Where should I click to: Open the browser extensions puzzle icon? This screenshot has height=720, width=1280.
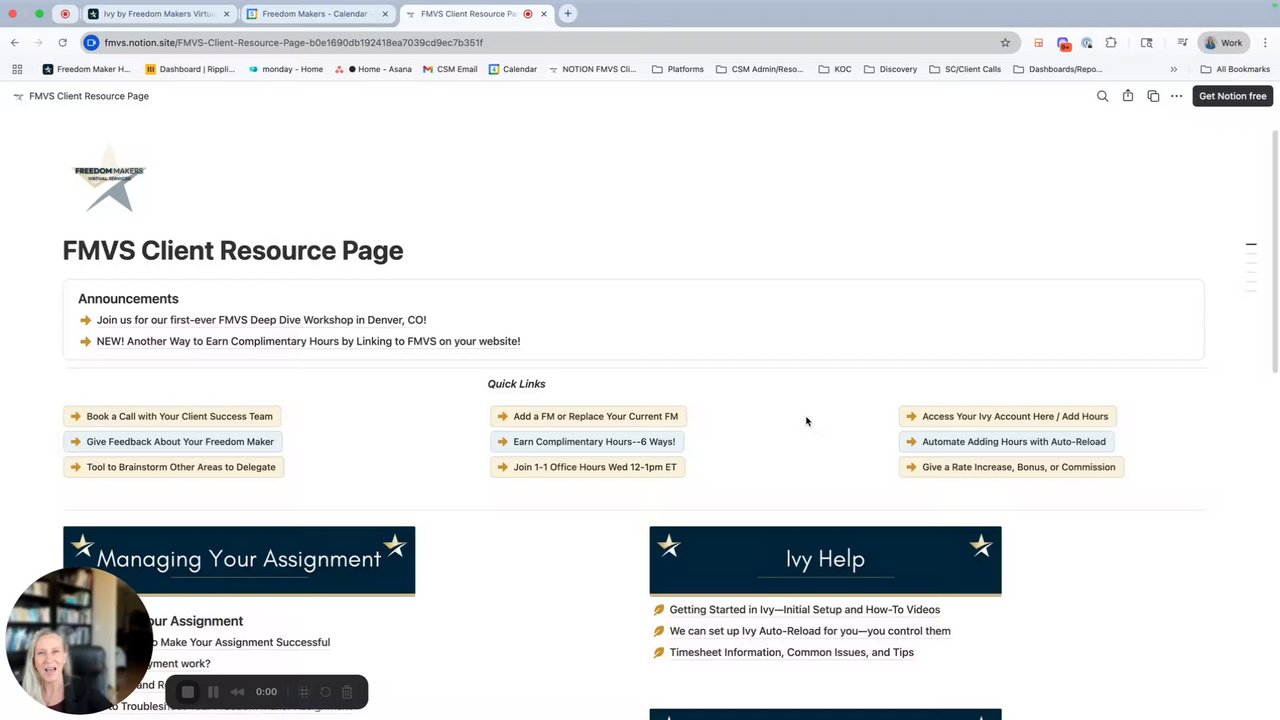click(x=1111, y=43)
